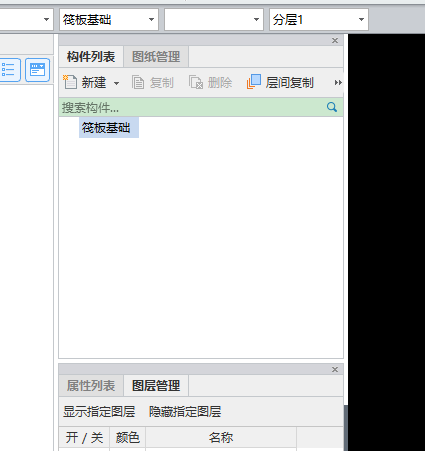This screenshot has height=451, width=425.
Task: Switch to the 属性列表 tab
Action: 91,386
